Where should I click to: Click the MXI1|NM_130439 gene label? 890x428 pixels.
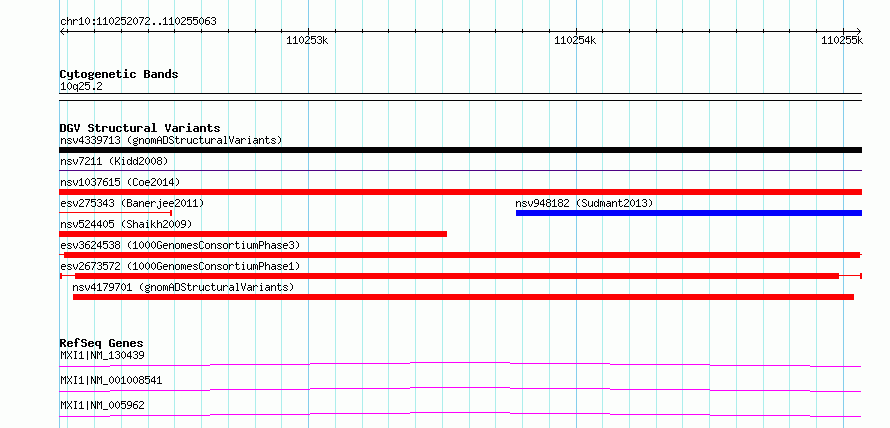tap(102, 355)
